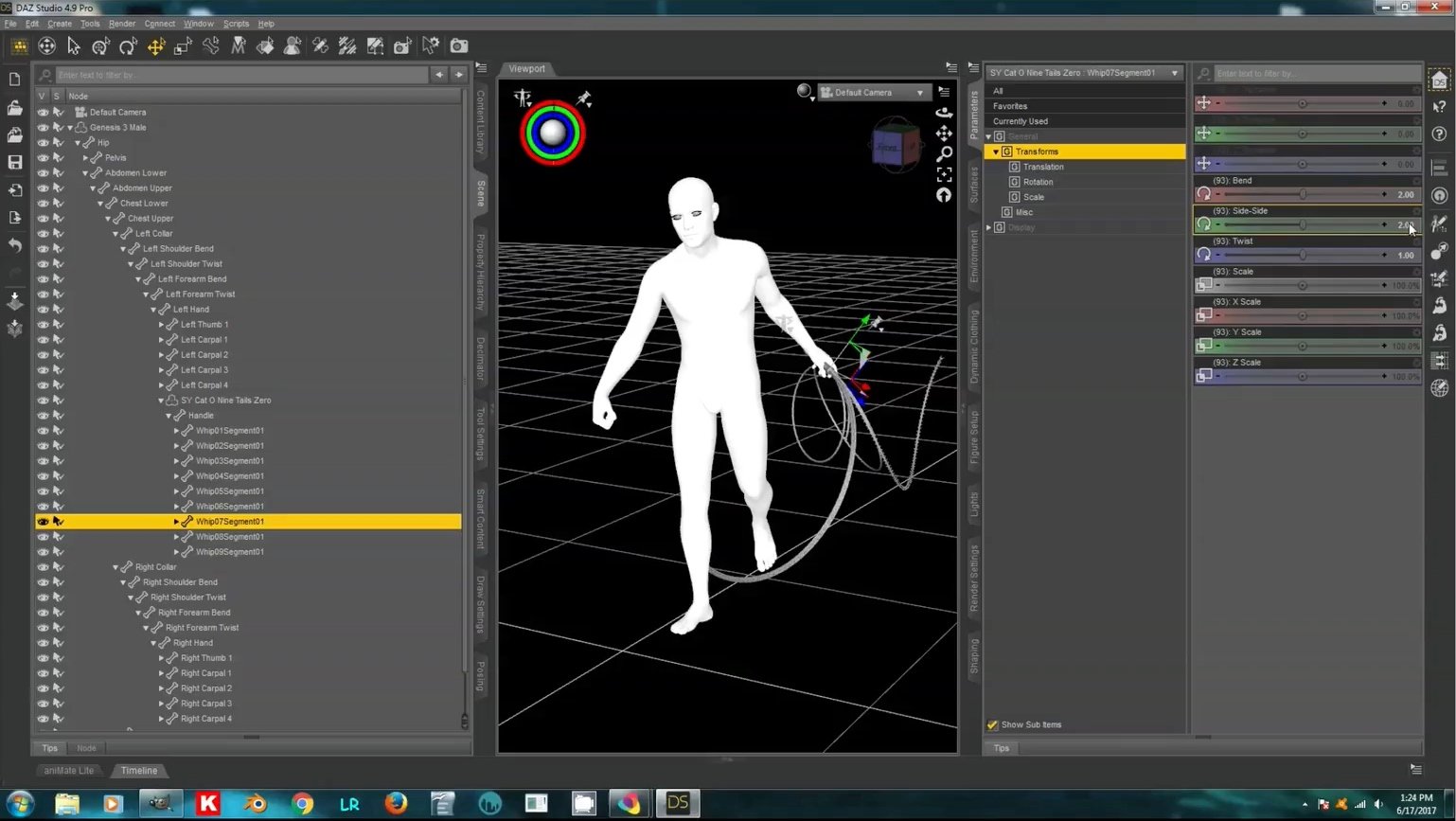This screenshot has height=821, width=1456.
Task: Open Help question mark icon in right sidebar
Action: point(1439,134)
